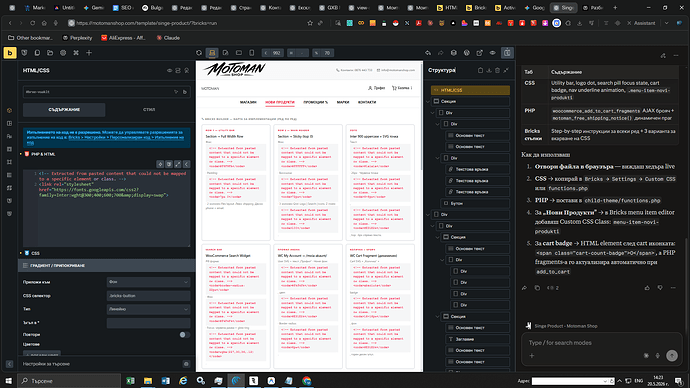
Task: Click the undo arrow in Bricks toolbar
Action: click(428, 53)
